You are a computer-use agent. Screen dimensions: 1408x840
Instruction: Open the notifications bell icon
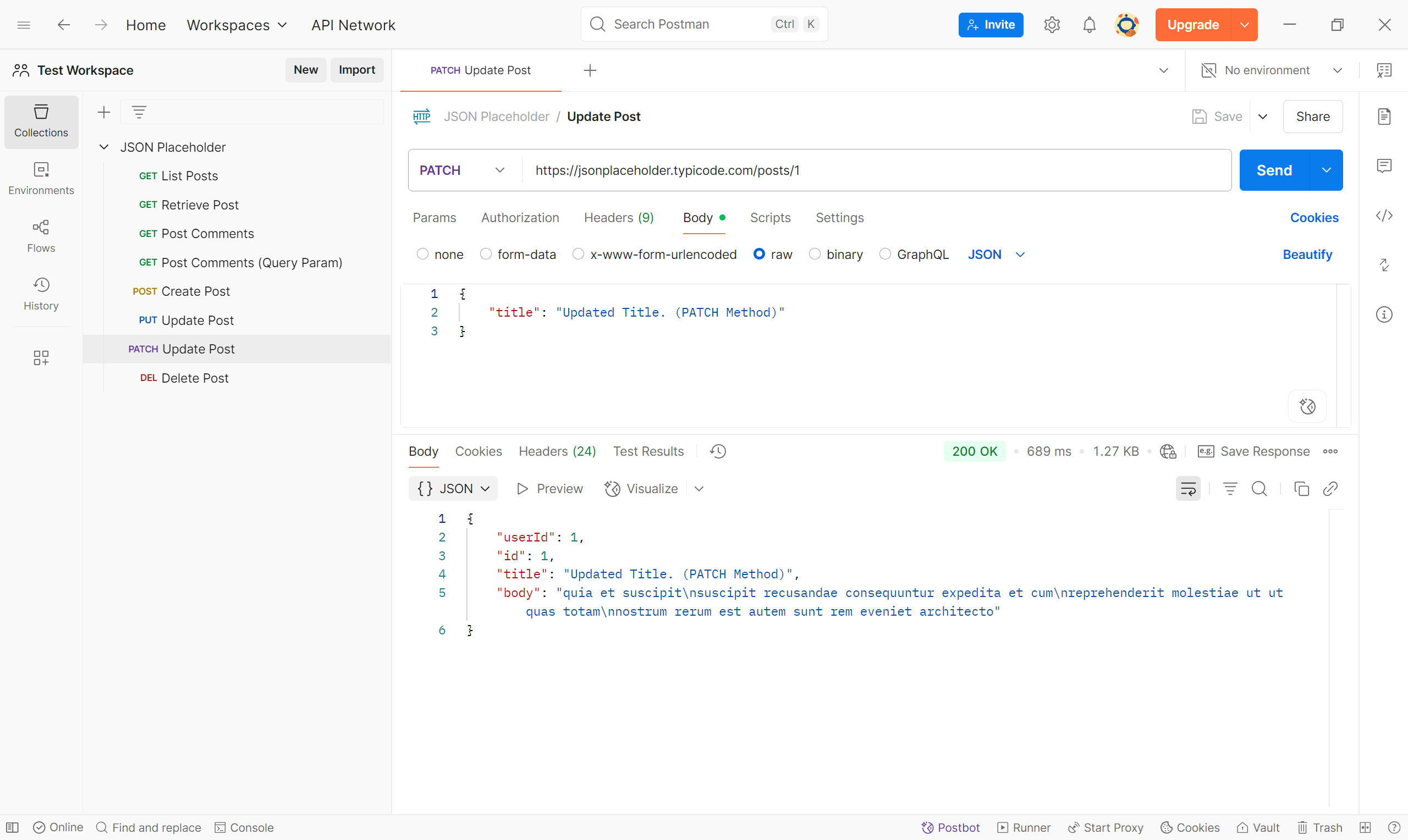tap(1089, 24)
